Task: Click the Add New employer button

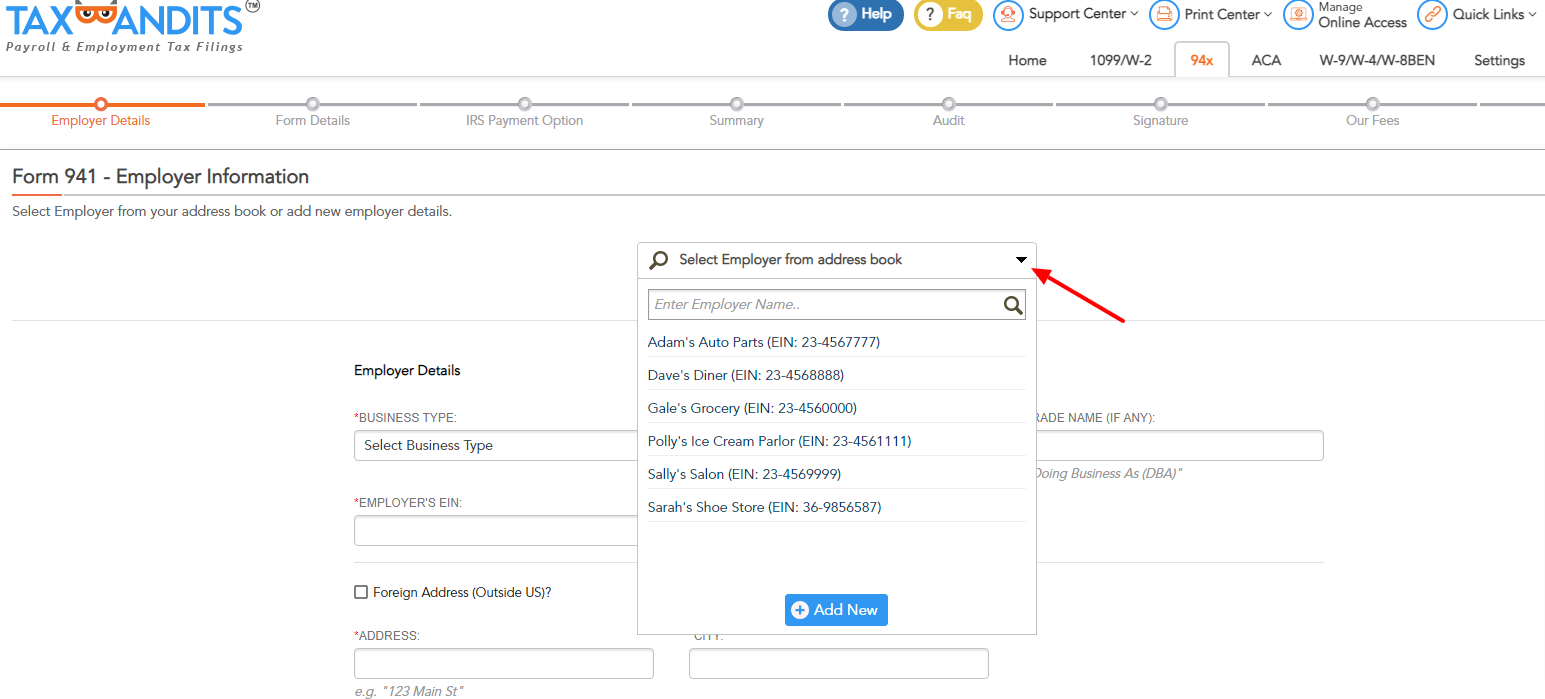Action: coord(836,610)
